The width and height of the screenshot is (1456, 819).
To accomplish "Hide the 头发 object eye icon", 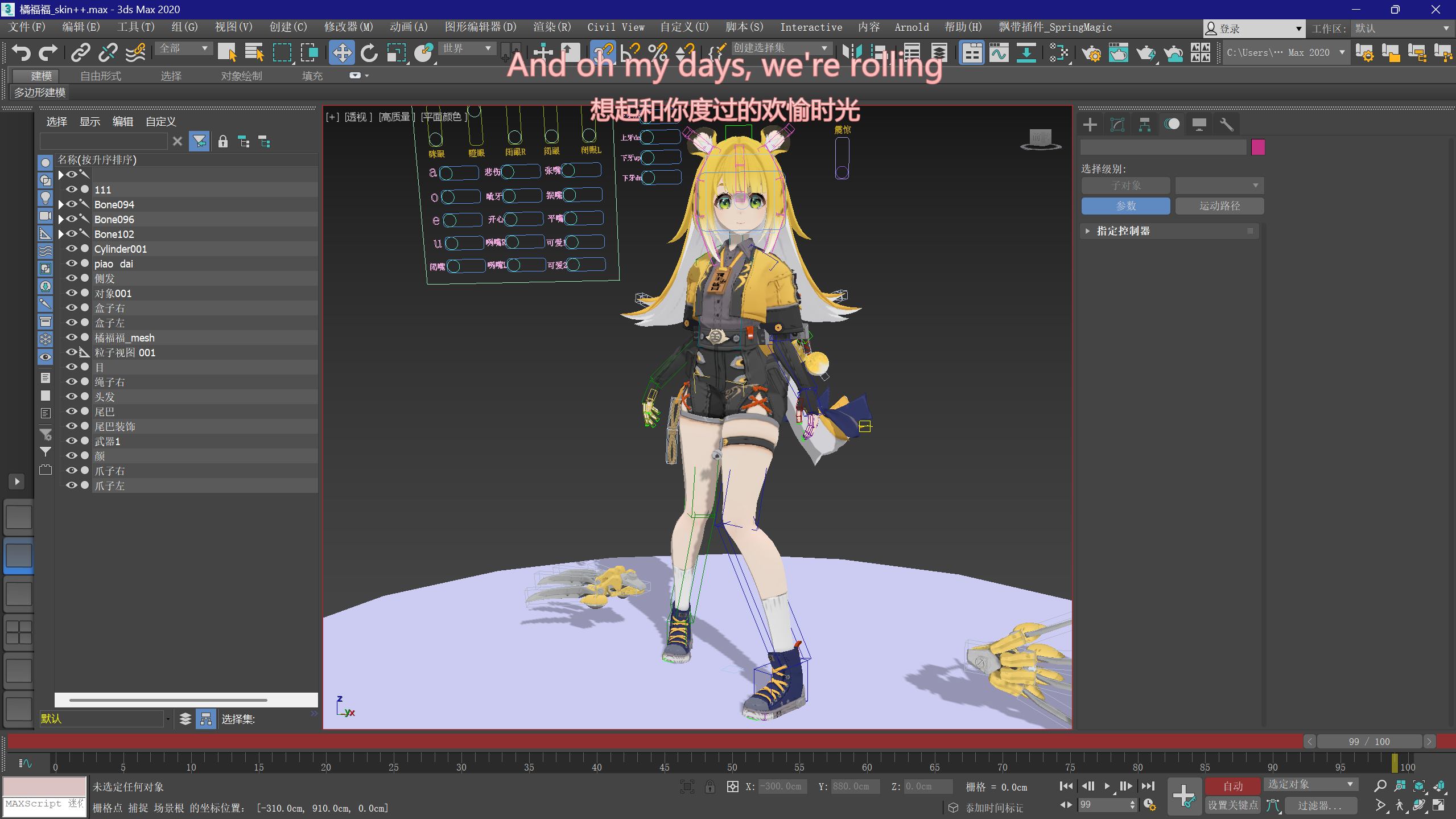I will coord(72,397).
